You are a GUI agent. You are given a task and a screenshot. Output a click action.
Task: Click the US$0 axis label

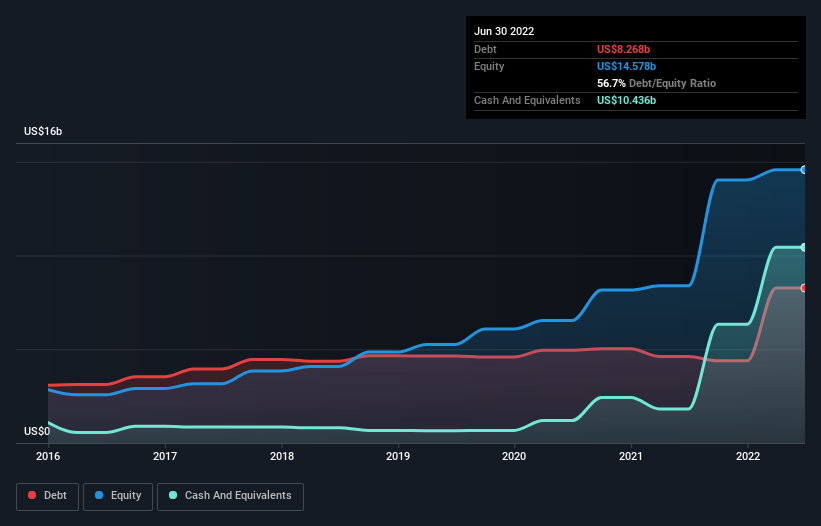37,431
